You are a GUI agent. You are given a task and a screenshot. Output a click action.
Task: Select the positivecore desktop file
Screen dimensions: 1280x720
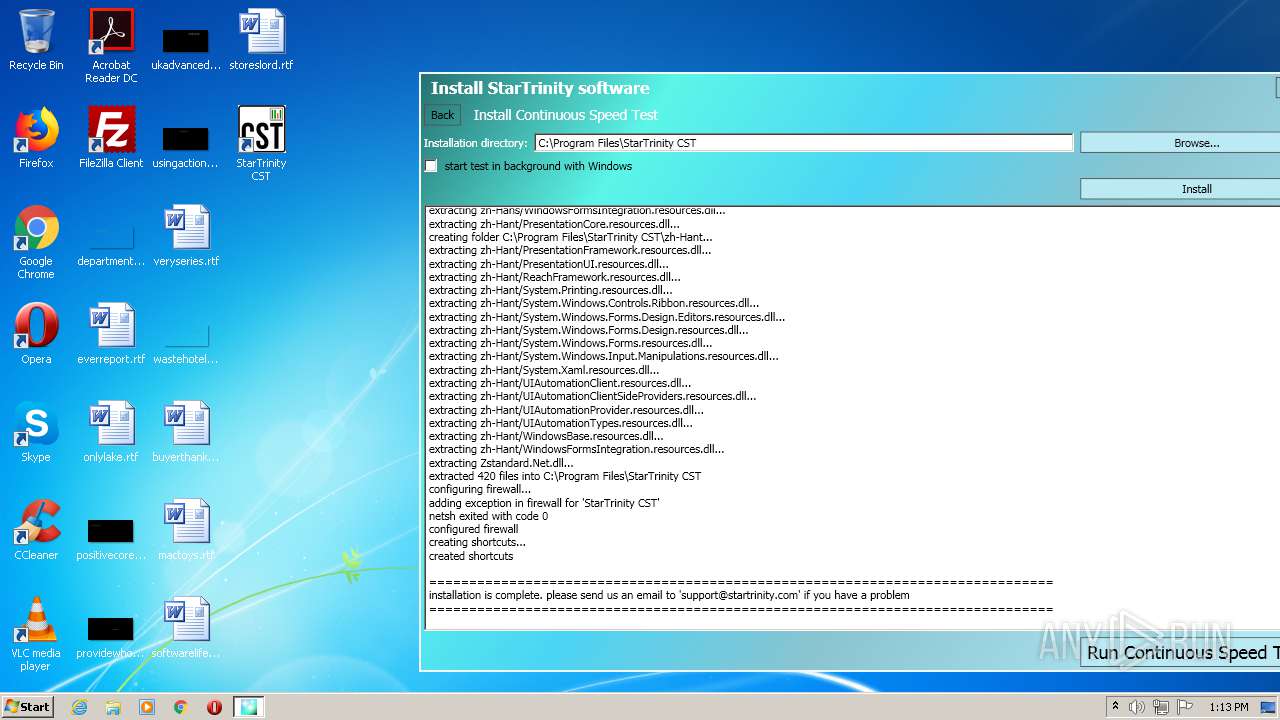(x=111, y=540)
